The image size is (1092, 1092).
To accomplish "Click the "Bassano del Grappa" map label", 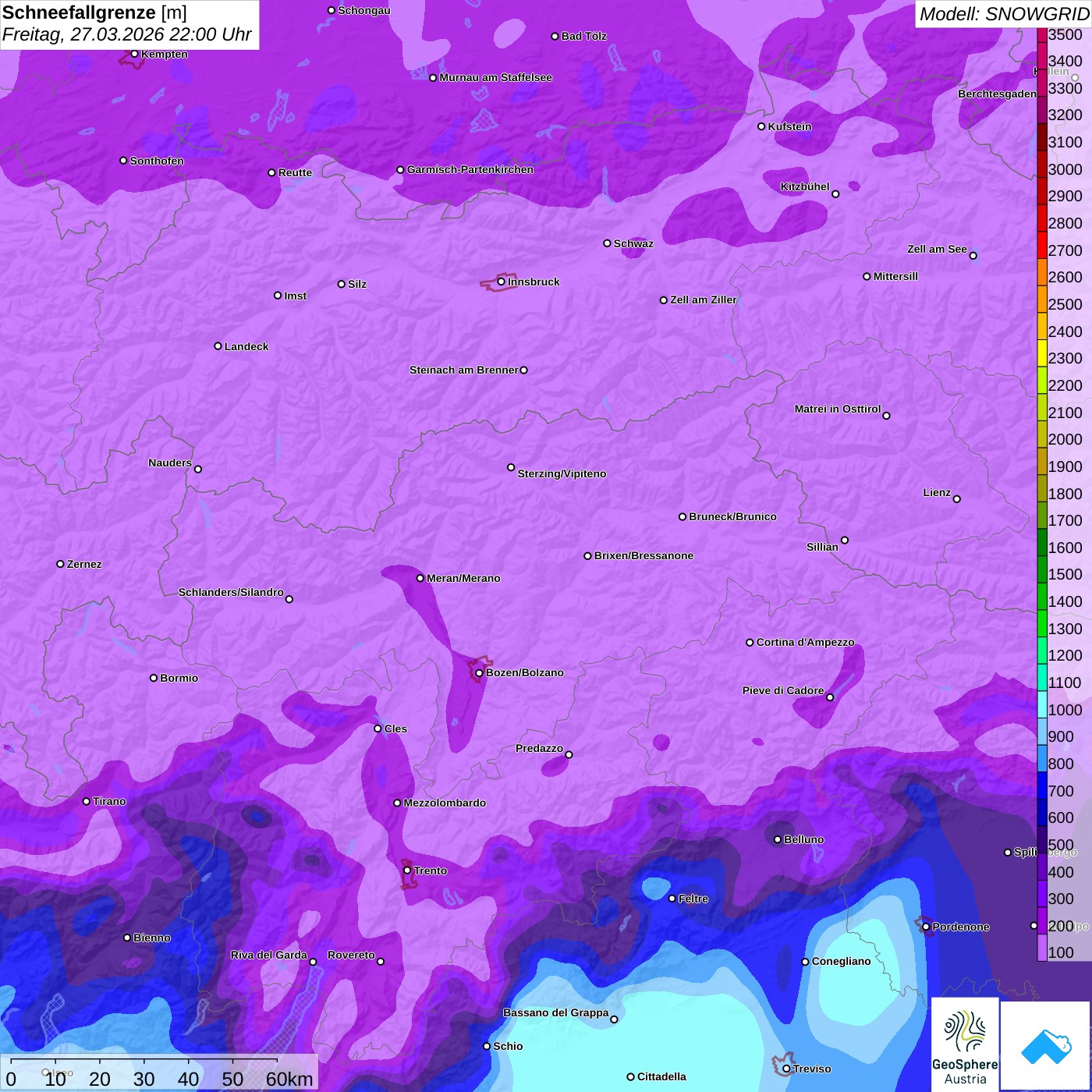I will (556, 1012).
